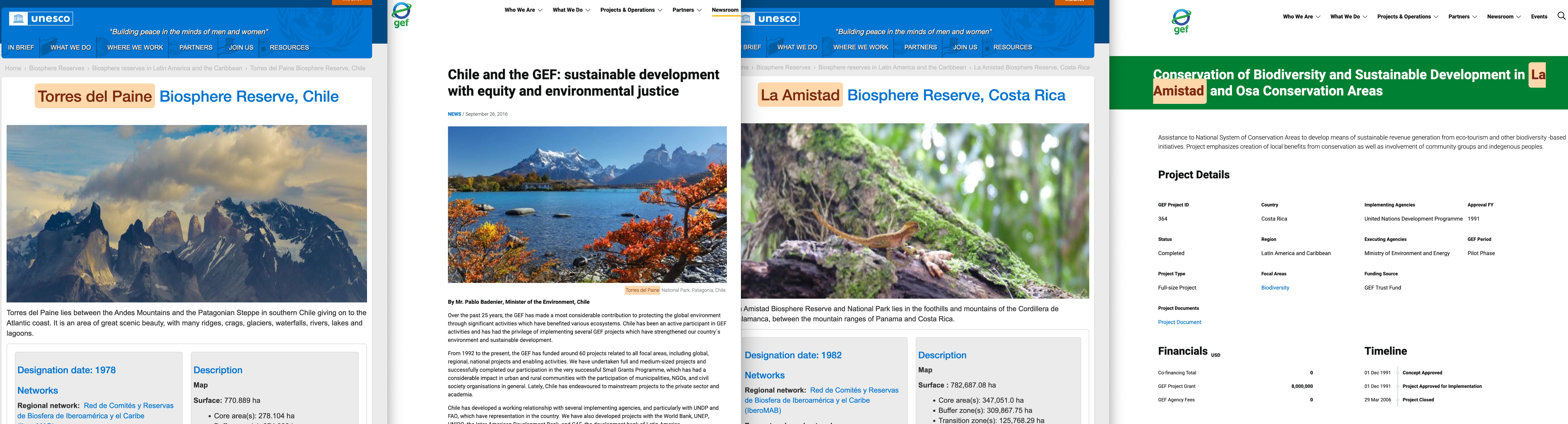
Task: Open Latin America and Caribbean breadcrumb on Torres page
Action: coord(167,68)
